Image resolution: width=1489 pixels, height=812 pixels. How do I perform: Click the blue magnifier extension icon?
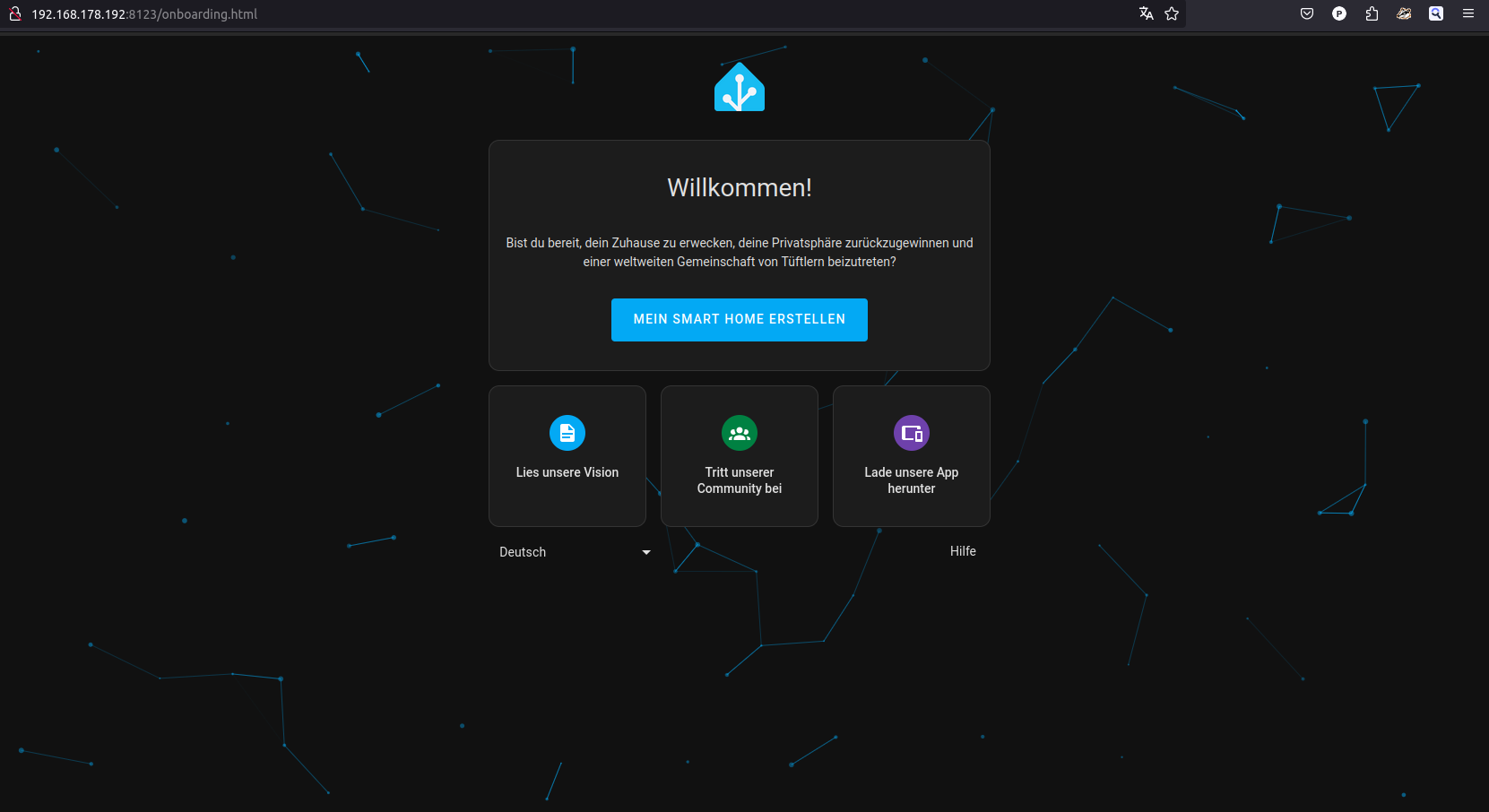1435,13
